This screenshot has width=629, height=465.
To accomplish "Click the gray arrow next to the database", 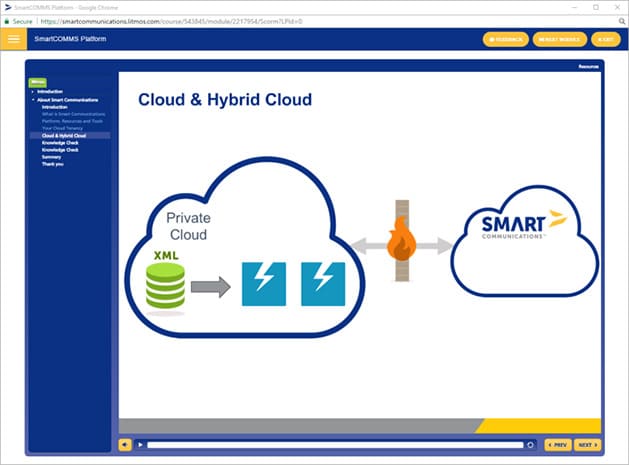I will click(211, 287).
